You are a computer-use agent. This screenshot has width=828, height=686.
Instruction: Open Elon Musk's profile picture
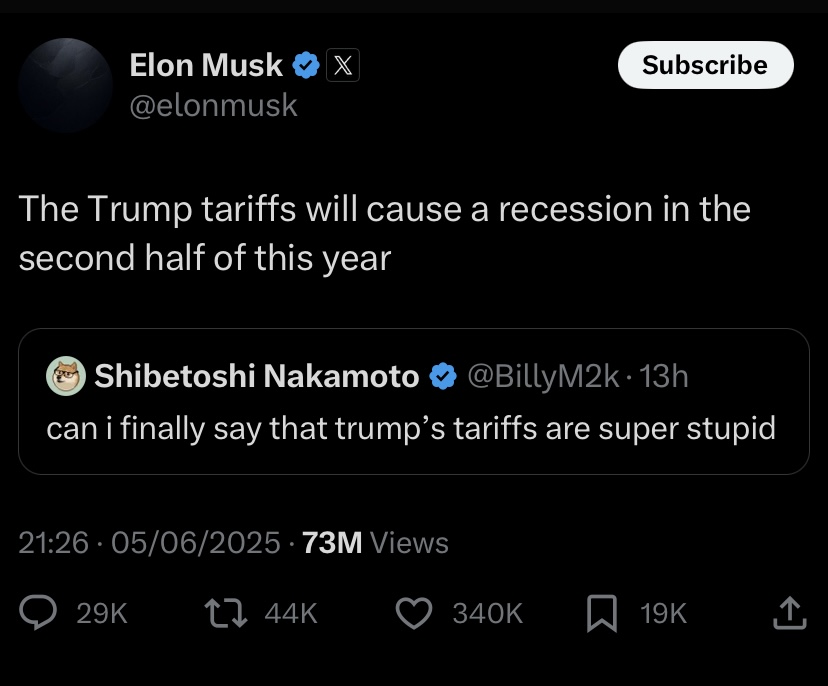tap(65, 84)
